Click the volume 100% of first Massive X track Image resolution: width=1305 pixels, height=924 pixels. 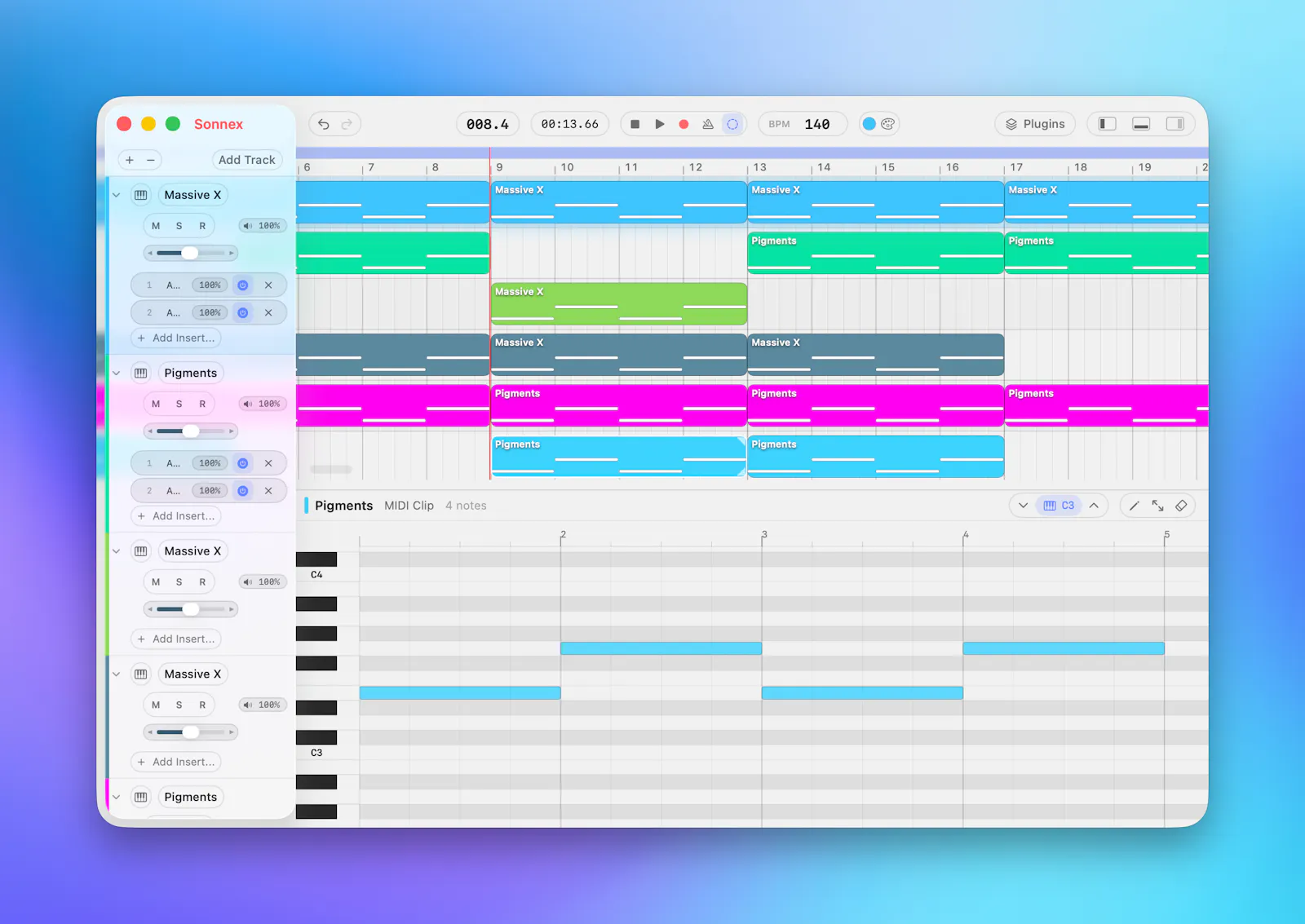[x=263, y=226]
